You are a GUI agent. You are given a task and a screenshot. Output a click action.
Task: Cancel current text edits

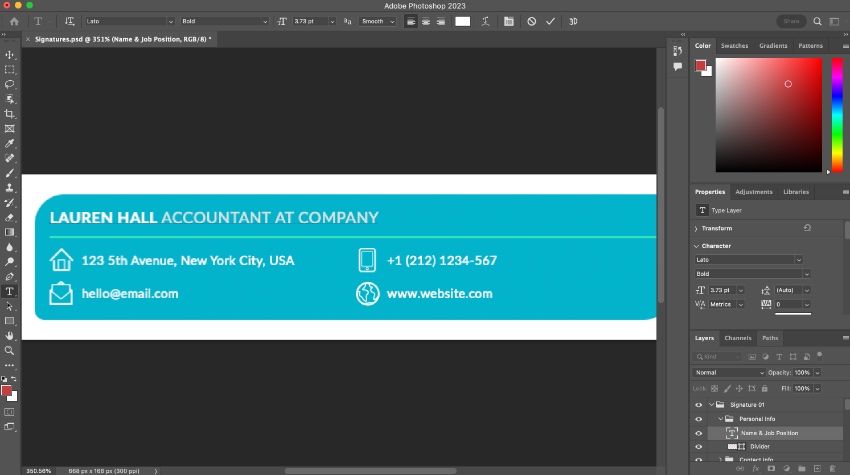(531, 21)
